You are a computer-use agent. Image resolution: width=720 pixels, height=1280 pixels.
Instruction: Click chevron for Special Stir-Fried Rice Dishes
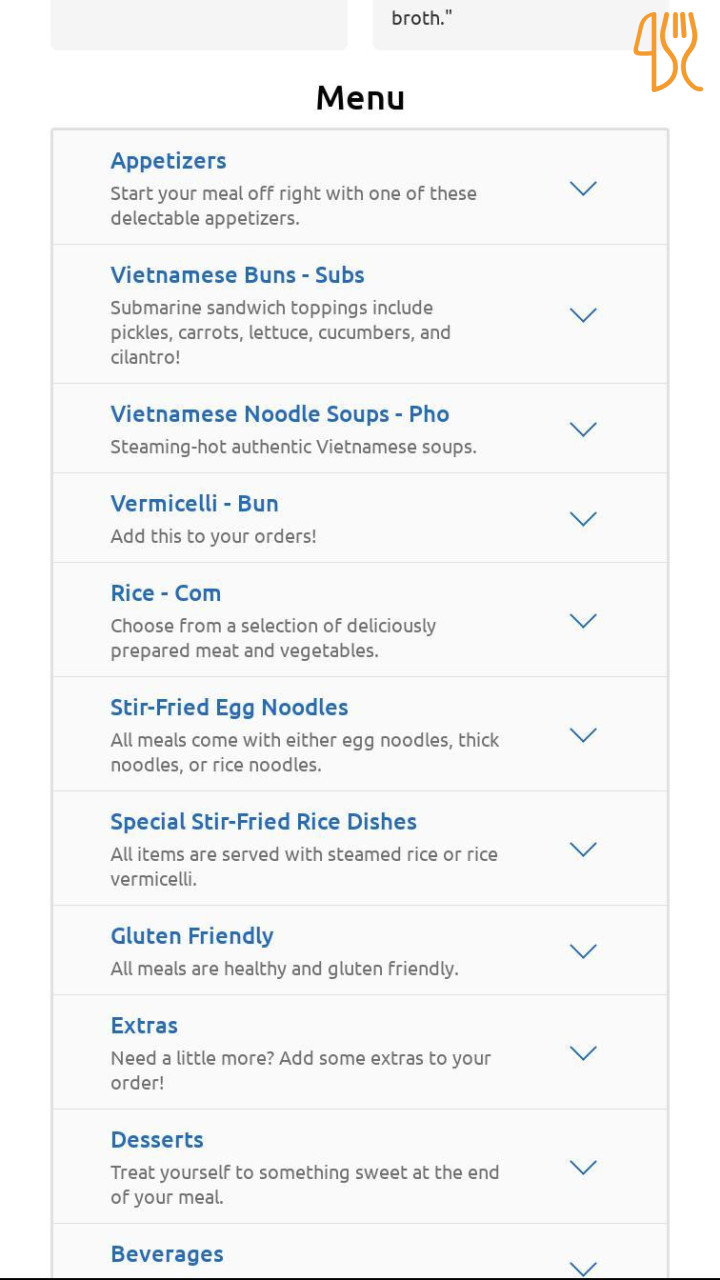(x=582, y=849)
